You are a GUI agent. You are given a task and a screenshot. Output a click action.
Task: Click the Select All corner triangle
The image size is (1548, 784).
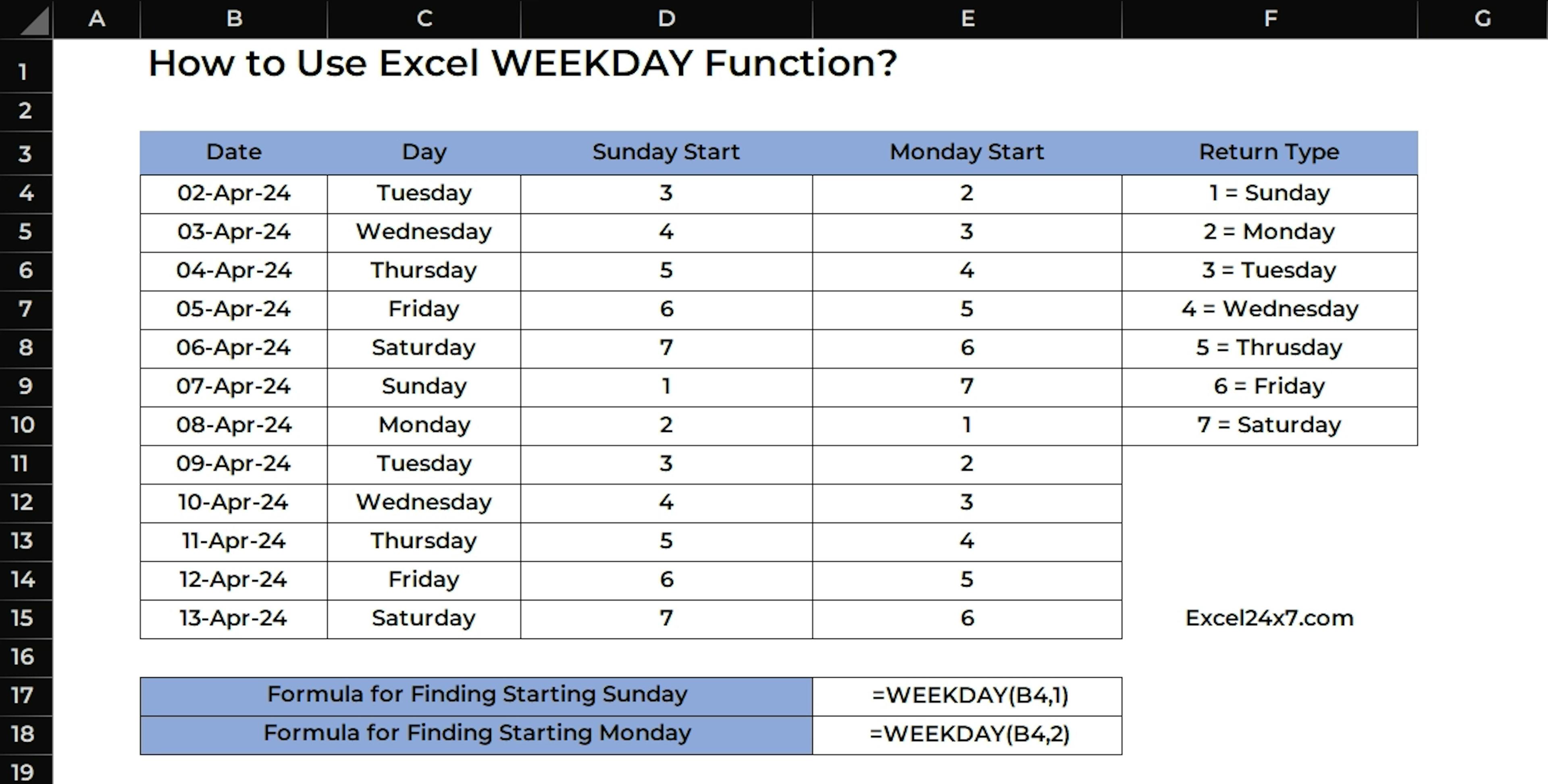[x=35, y=21]
